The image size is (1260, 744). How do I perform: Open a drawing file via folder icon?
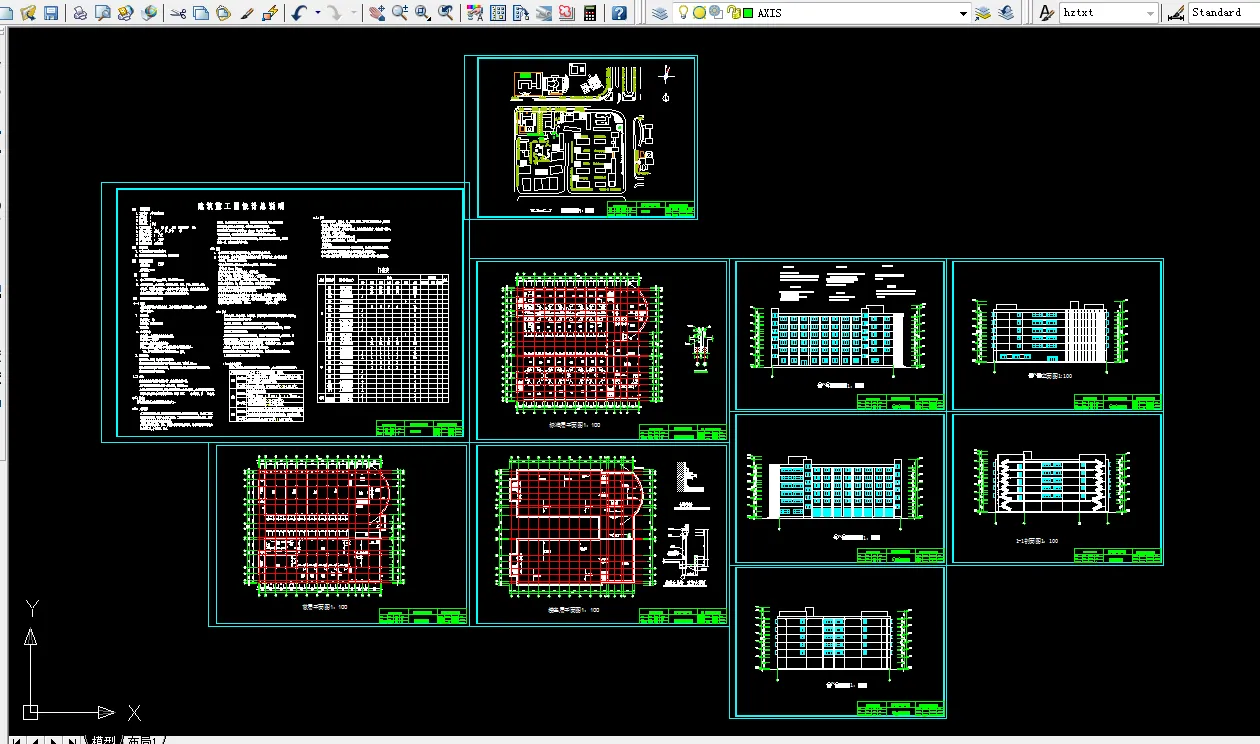[29, 13]
